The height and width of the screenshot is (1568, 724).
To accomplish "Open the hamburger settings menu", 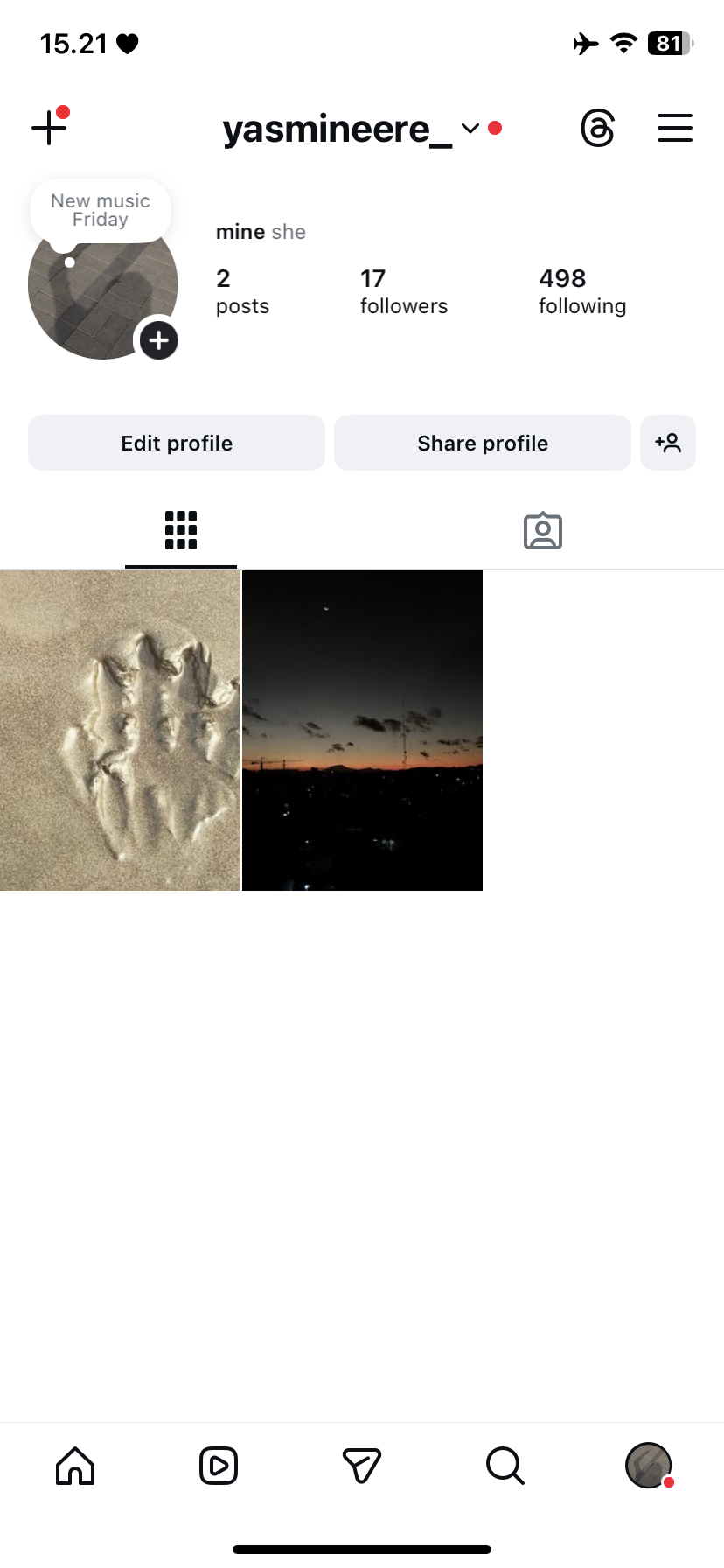I will pyautogui.click(x=675, y=128).
